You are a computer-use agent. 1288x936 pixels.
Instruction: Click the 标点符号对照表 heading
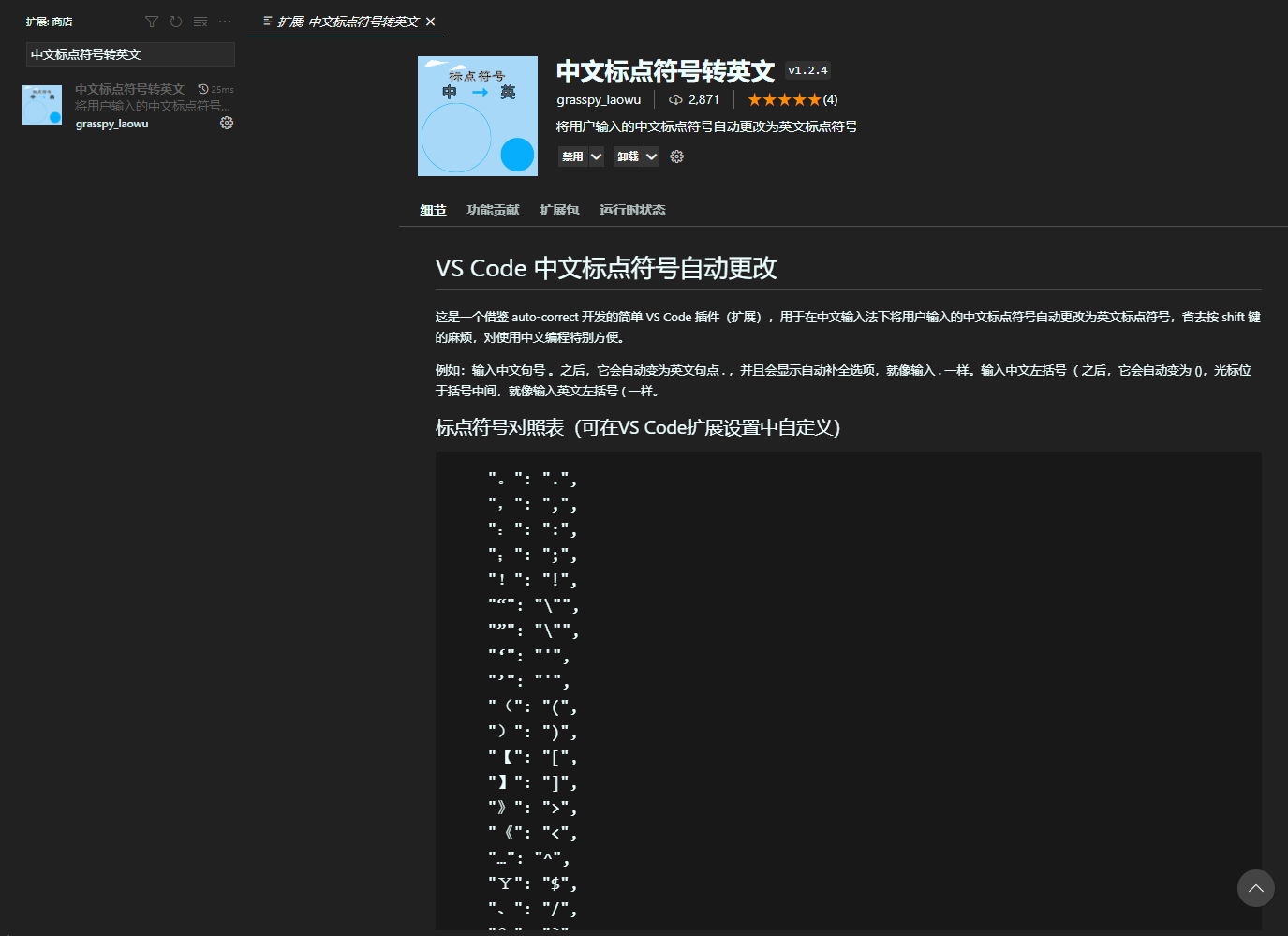click(x=638, y=427)
